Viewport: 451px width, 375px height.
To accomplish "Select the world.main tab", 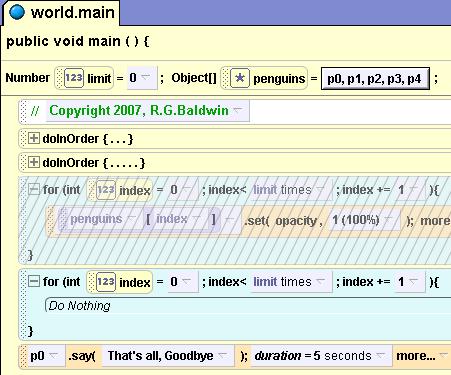I will pos(61,13).
